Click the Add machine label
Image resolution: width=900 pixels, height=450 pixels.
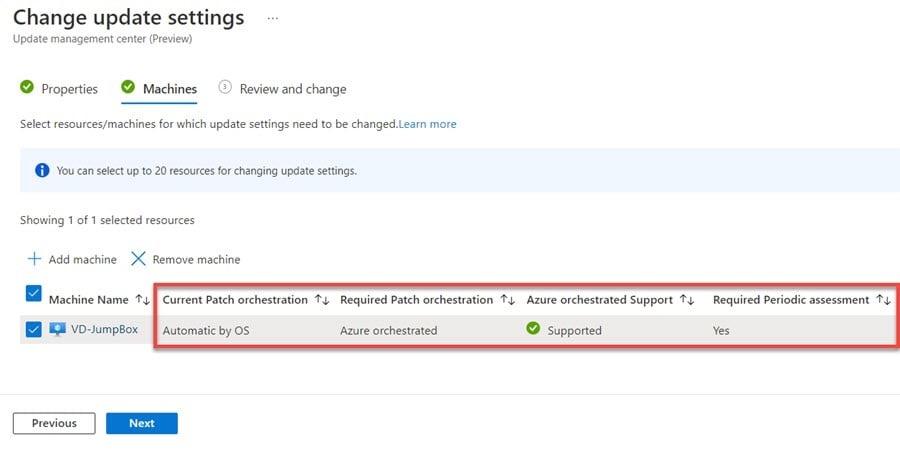(83, 259)
